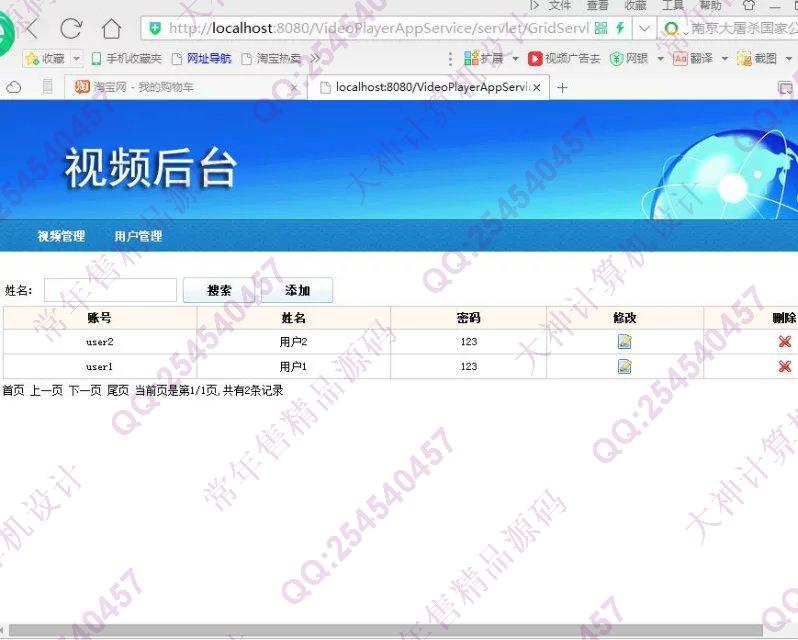The height and width of the screenshot is (640, 798).
Task: Select the localhost:8080 VideoPlayerAppService tab
Action: [429, 87]
